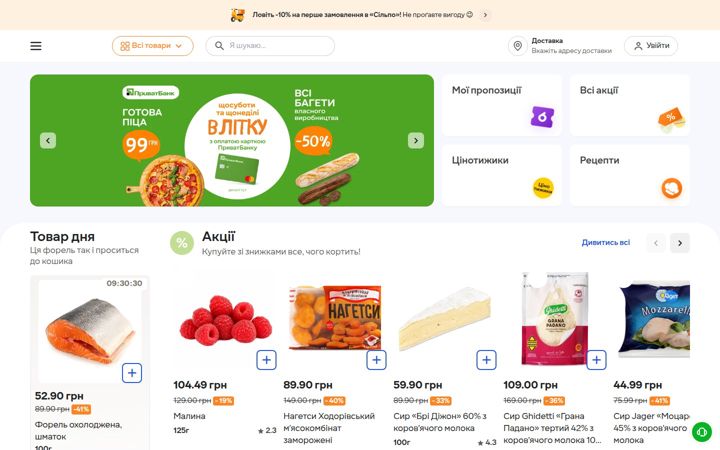
Task: Click the delivery location pin icon
Action: coord(518,46)
